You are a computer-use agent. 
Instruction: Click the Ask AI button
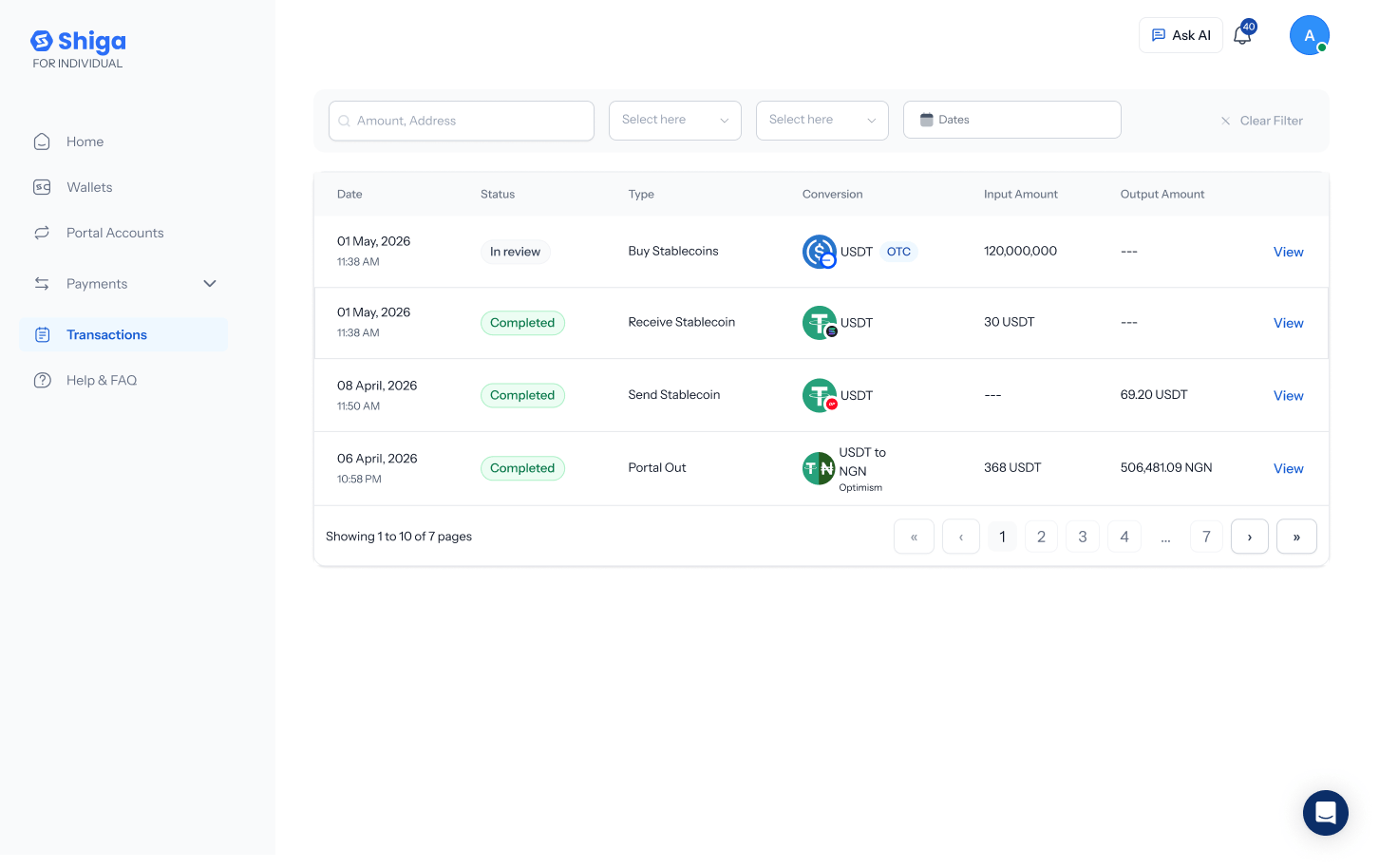1181,35
